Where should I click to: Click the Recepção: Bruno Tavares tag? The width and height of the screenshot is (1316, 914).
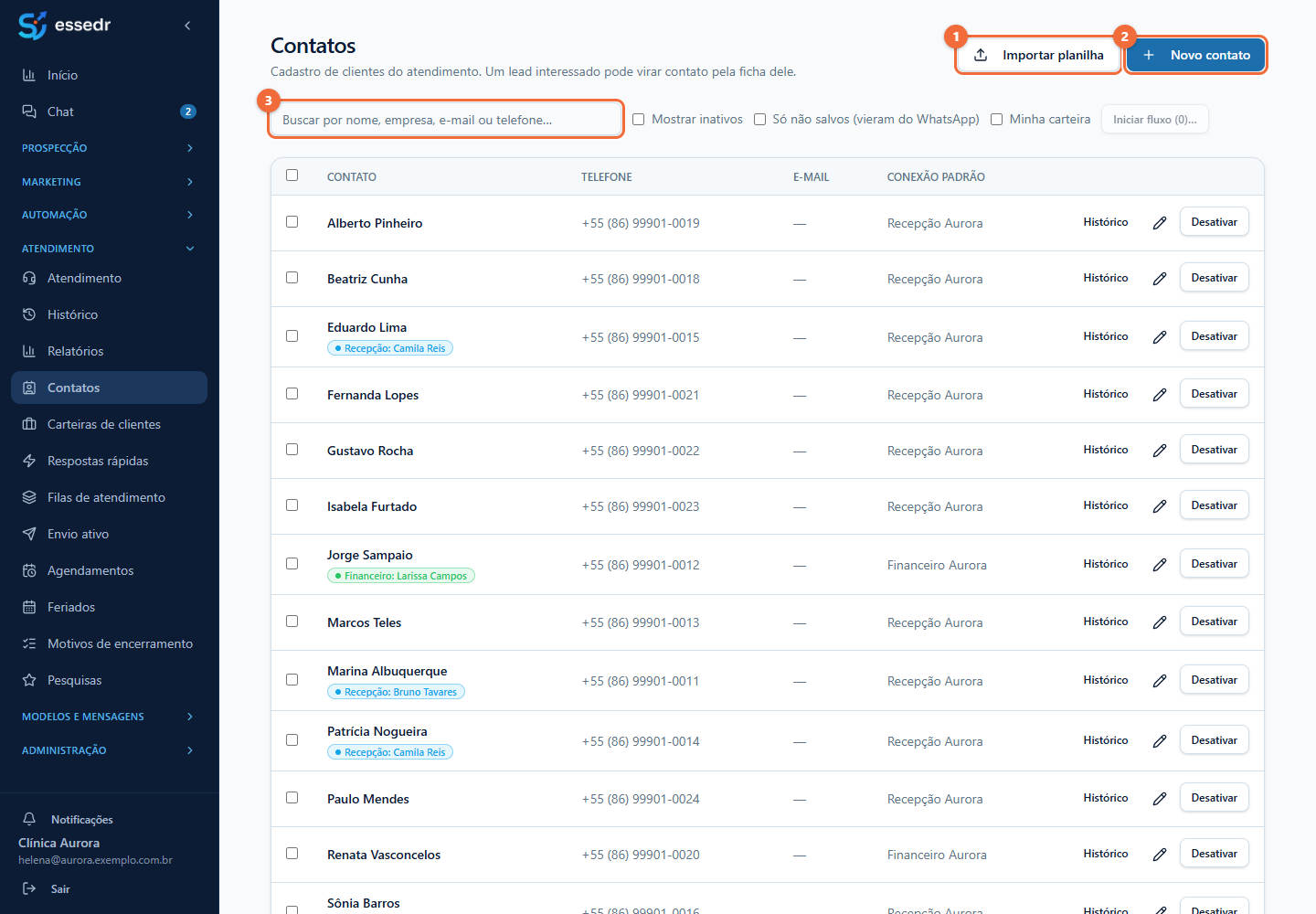click(x=396, y=692)
